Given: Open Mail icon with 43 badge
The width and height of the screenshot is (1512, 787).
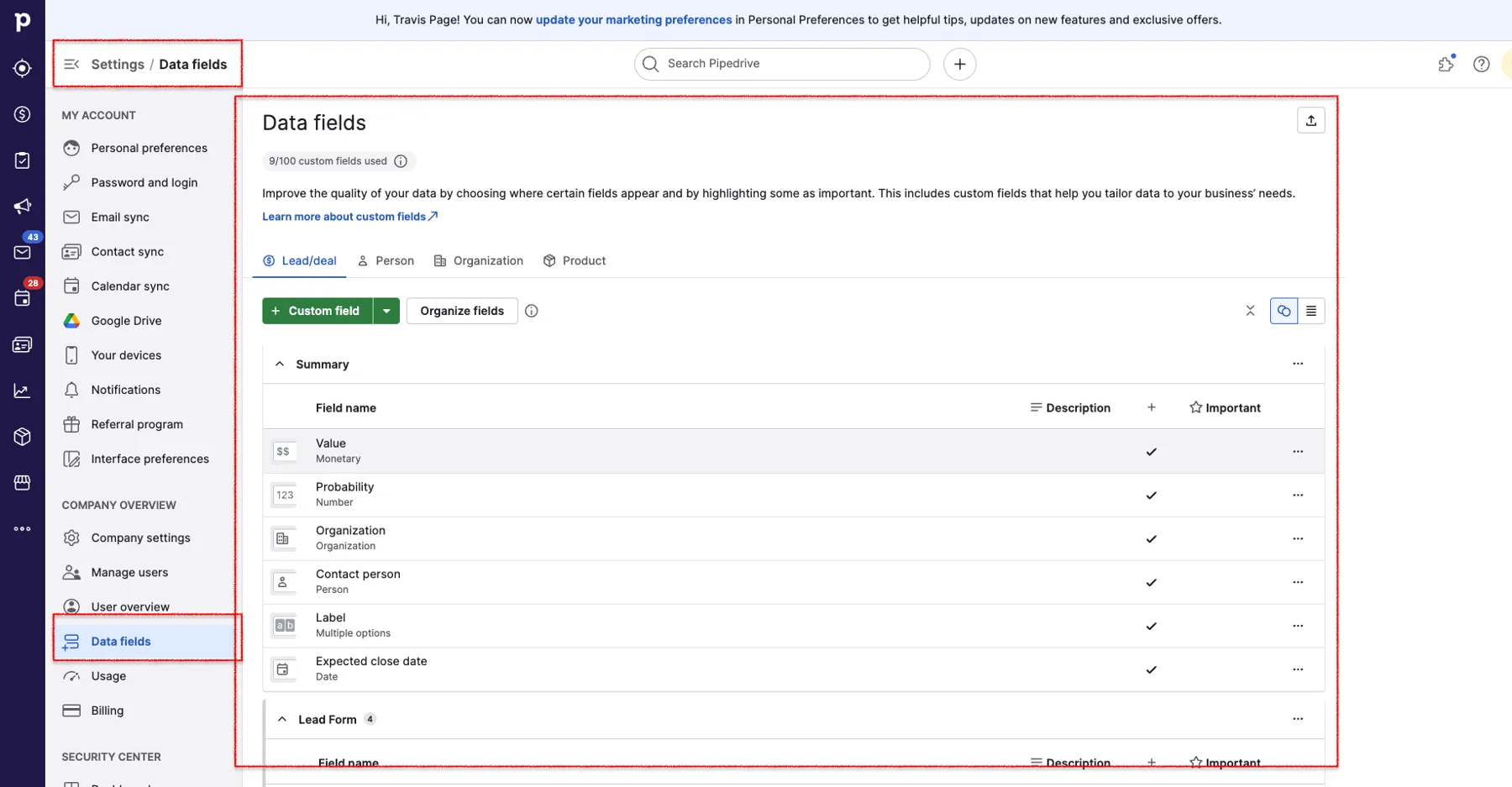Looking at the screenshot, I should coord(23,252).
